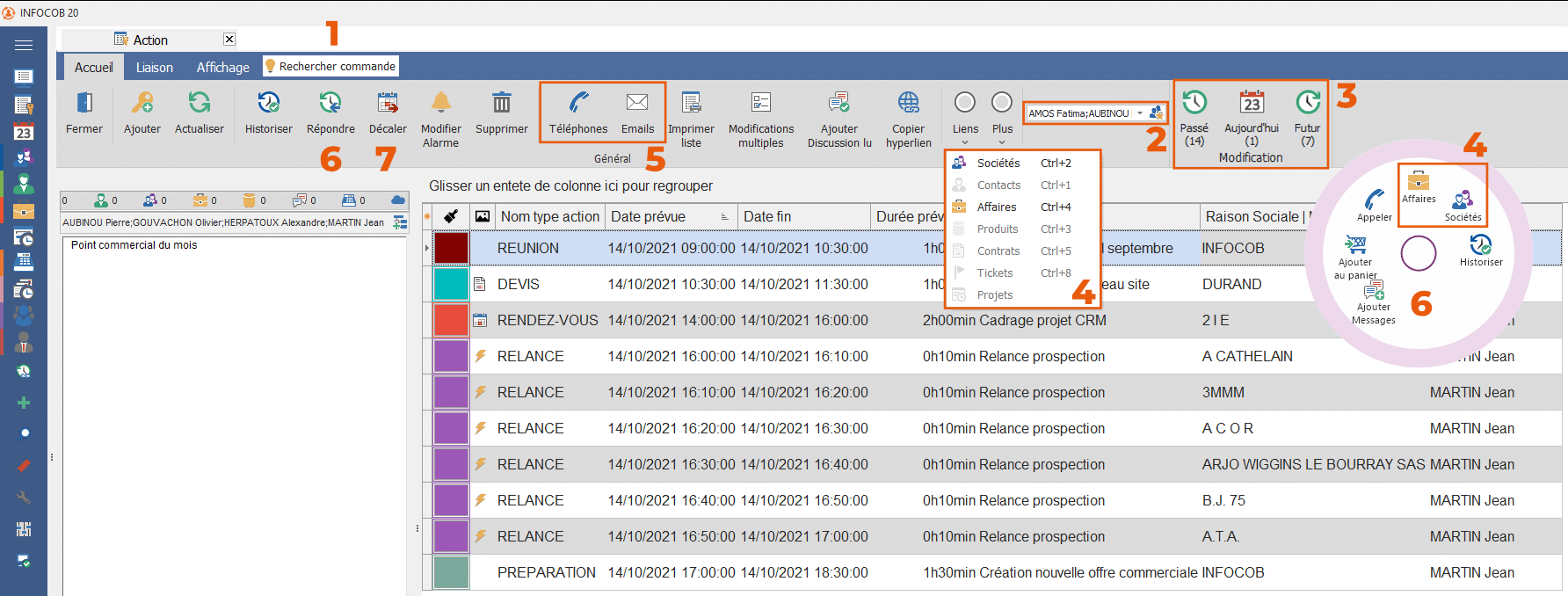
Task: Click Appeler in the radial menu
Action: coord(1374,202)
